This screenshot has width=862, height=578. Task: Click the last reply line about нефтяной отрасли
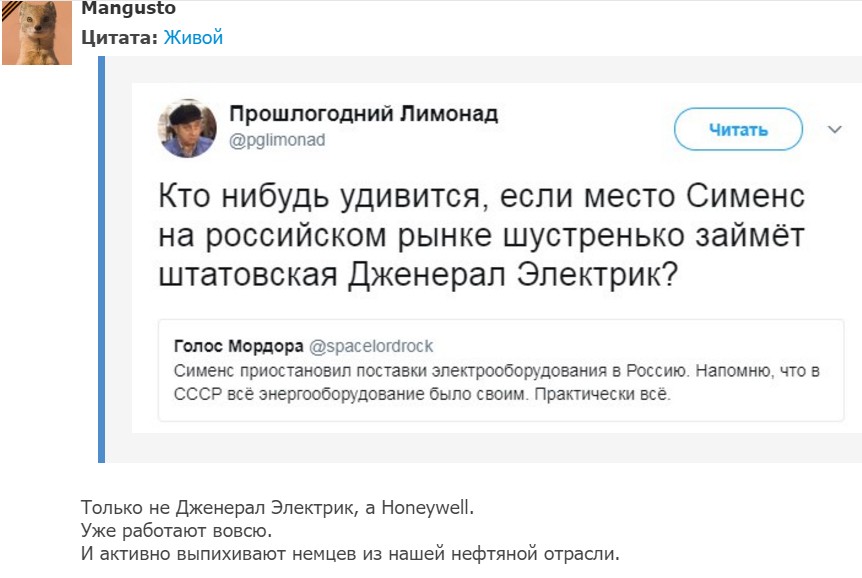pos(350,552)
